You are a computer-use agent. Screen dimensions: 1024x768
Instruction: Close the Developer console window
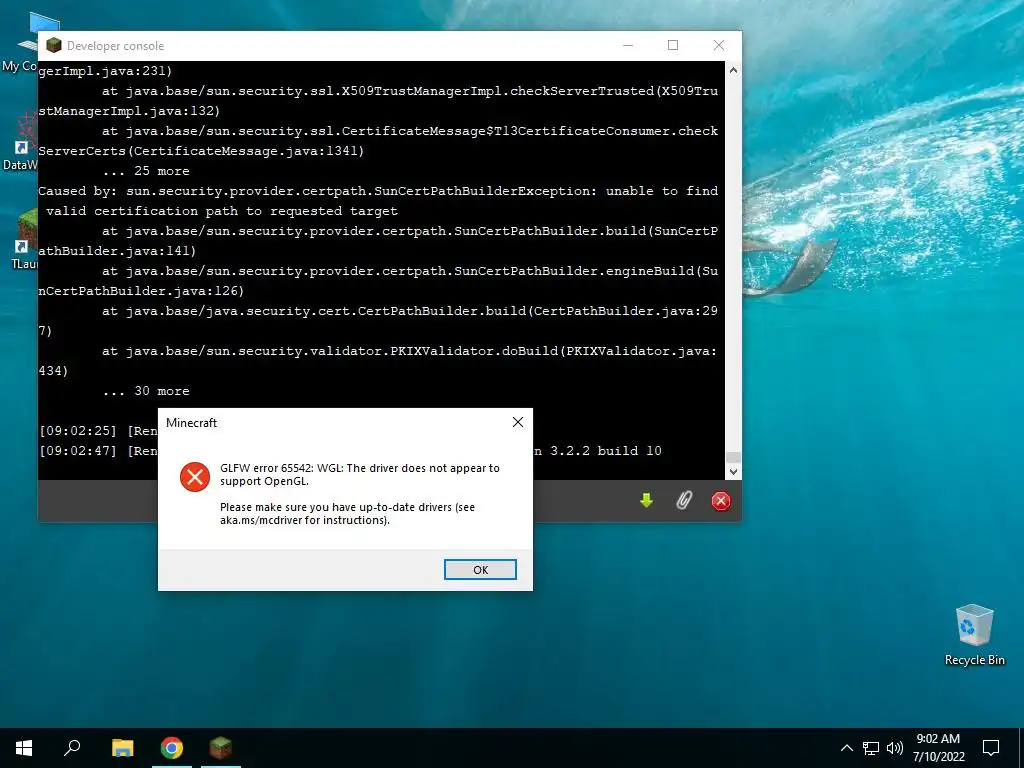[718, 45]
